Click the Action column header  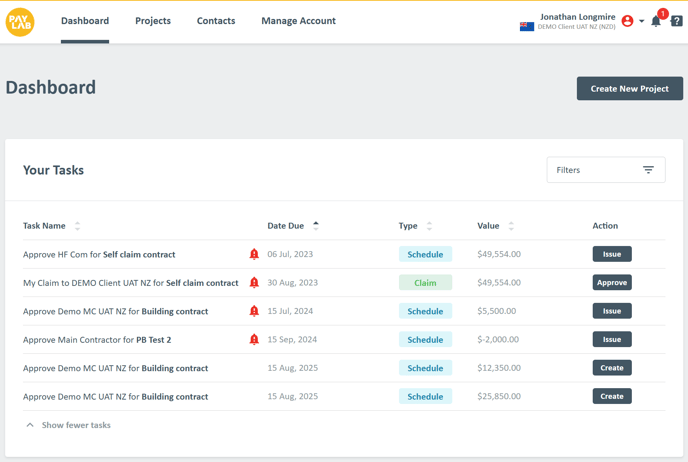pyautogui.click(x=605, y=226)
